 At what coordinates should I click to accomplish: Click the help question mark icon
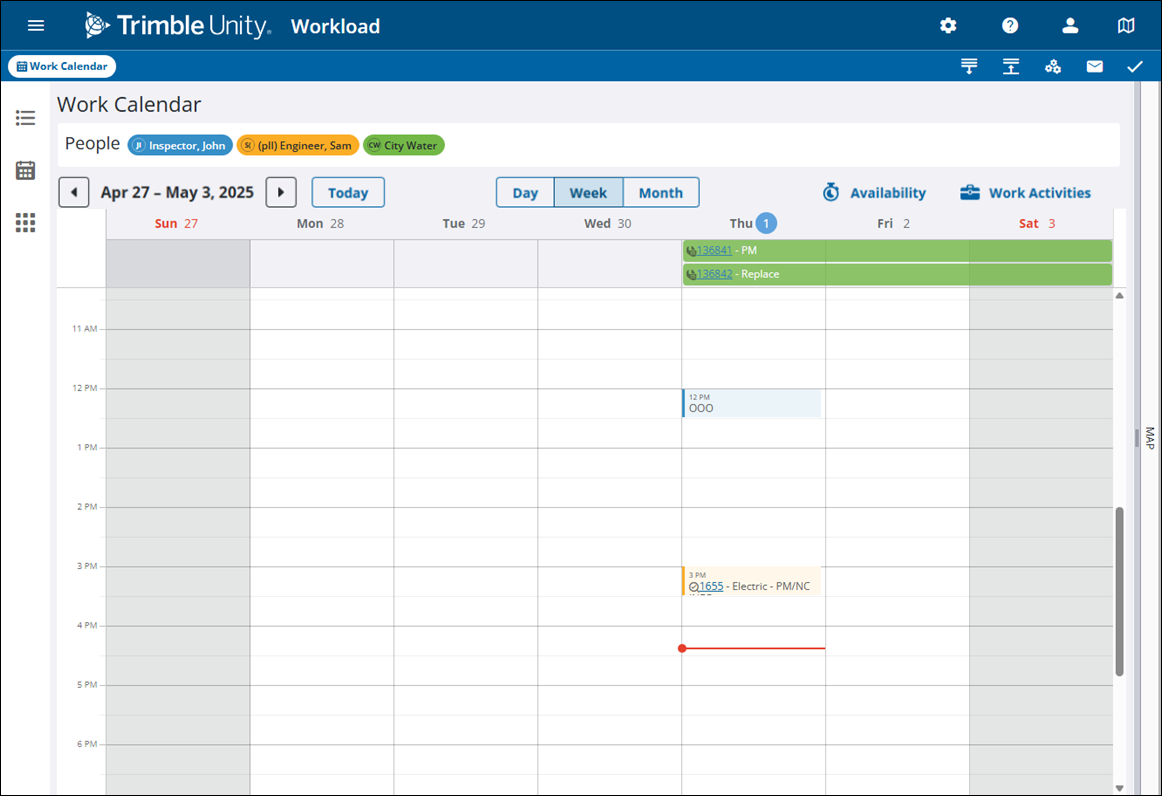point(1010,26)
